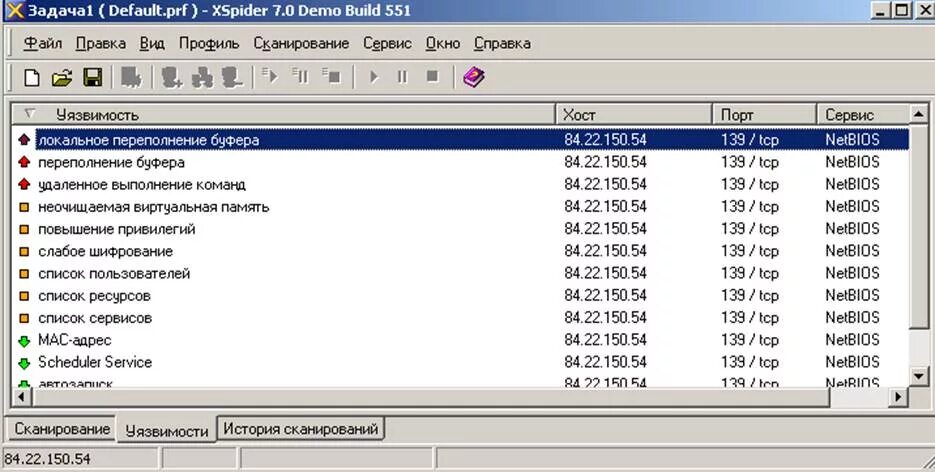
Task: Click the host 84.22.150.54 in the MAC-адрес row
Action: 605,340
